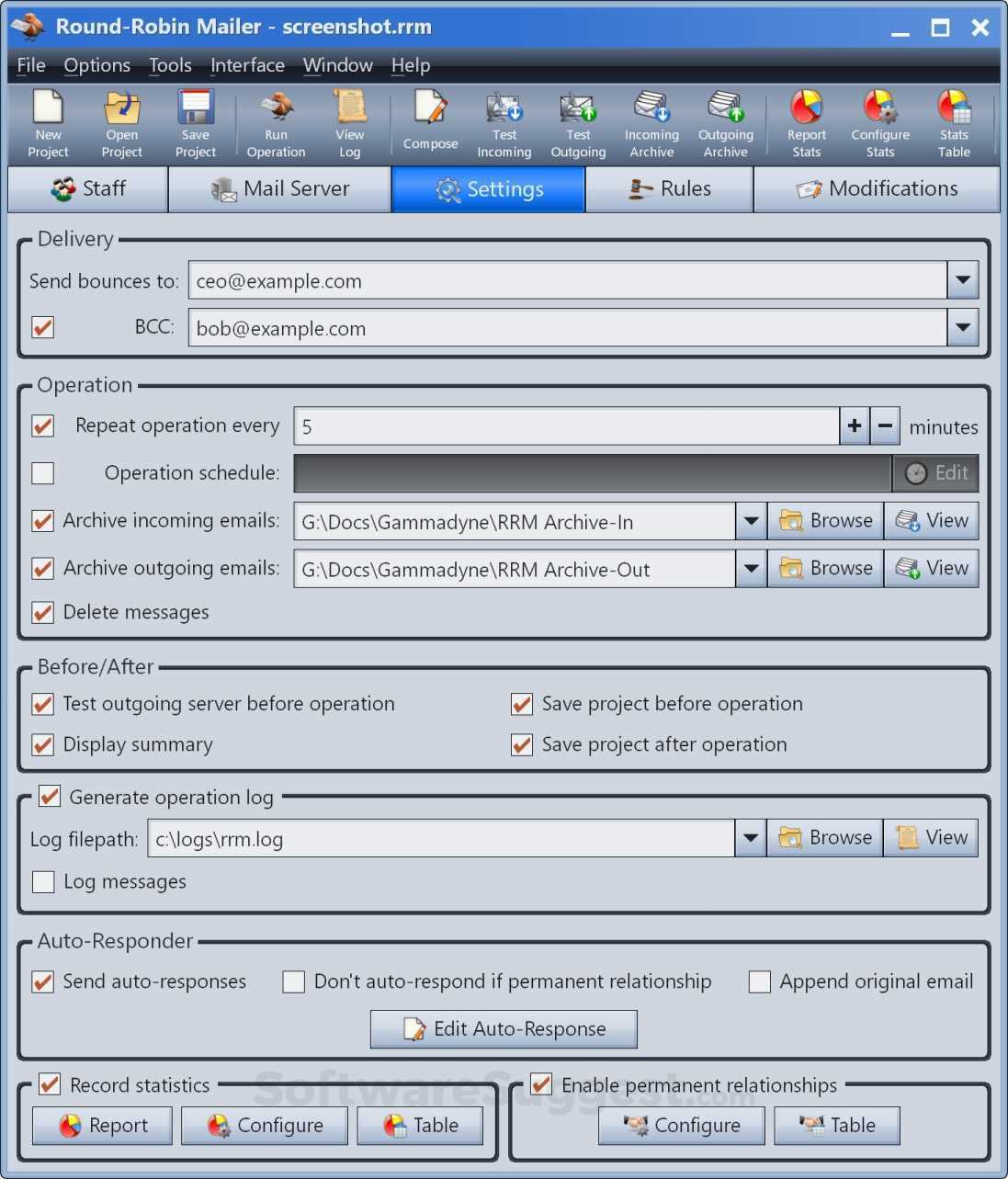Tick Append original email checkbox
Screen dimensions: 1008x1179
coord(760,982)
